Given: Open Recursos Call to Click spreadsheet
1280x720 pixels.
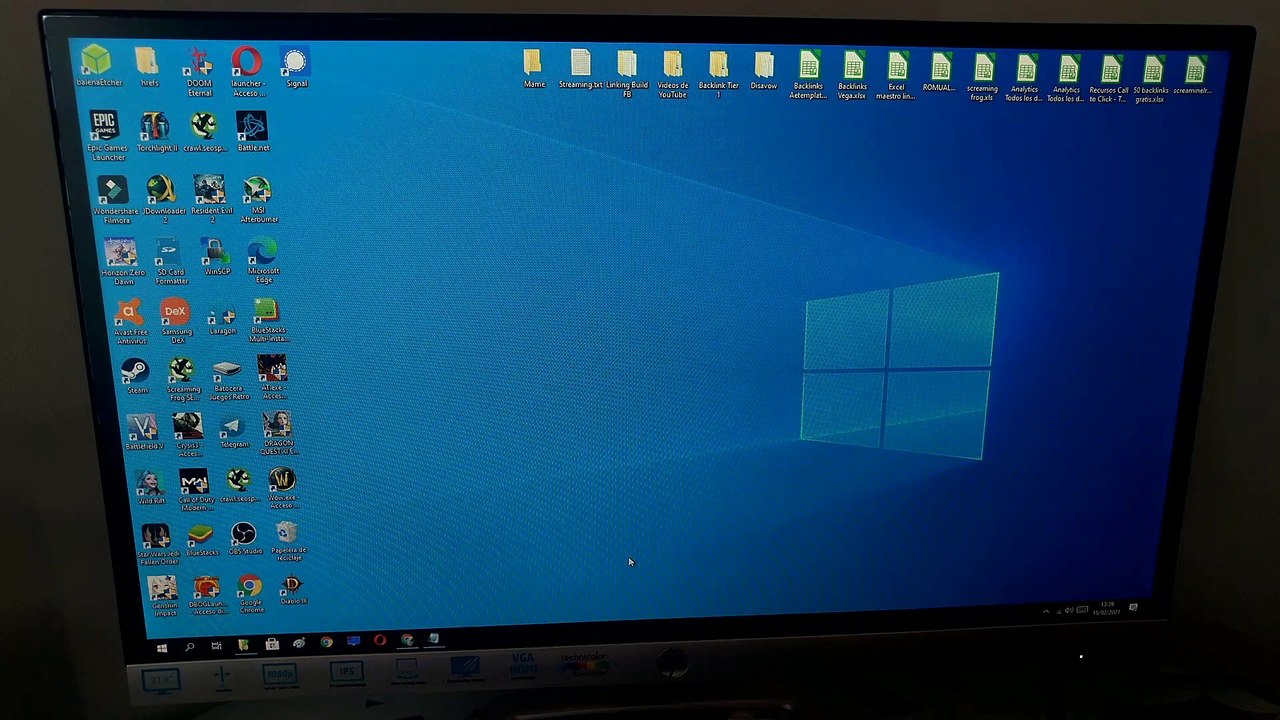Looking at the screenshot, I should click(1109, 78).
